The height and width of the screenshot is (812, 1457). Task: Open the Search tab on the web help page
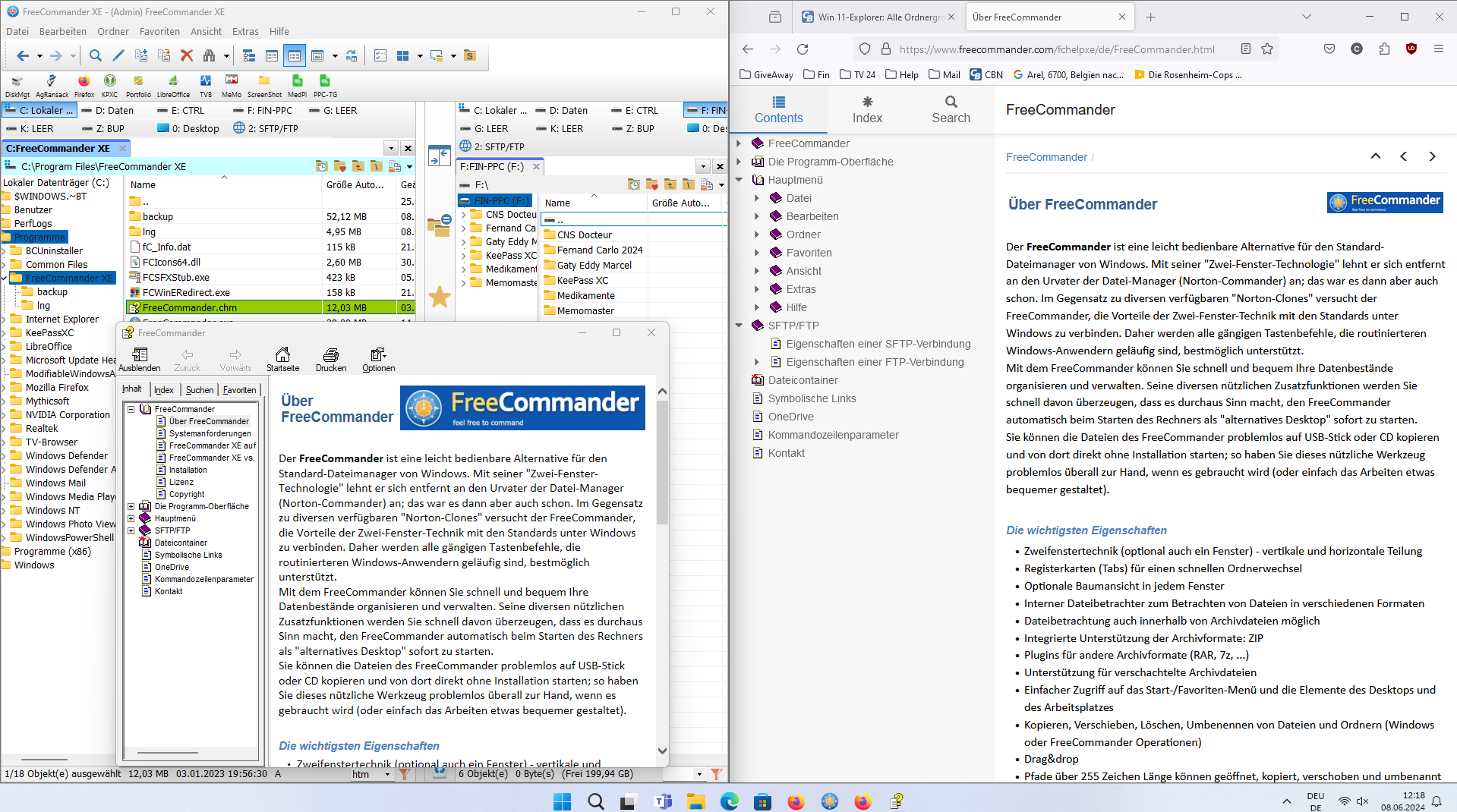point(951,110)
